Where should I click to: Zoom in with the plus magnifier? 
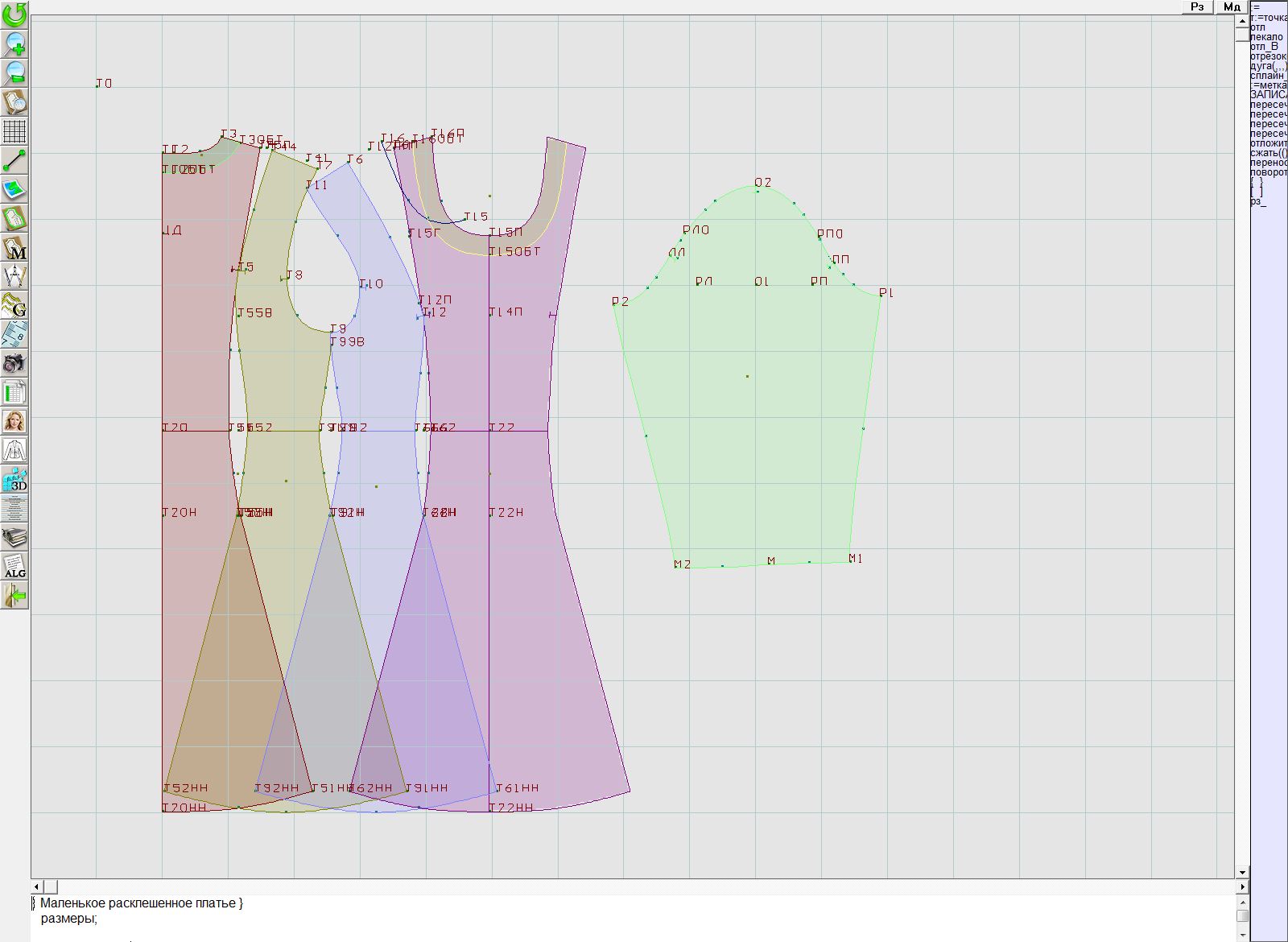[x=14, y=43]
